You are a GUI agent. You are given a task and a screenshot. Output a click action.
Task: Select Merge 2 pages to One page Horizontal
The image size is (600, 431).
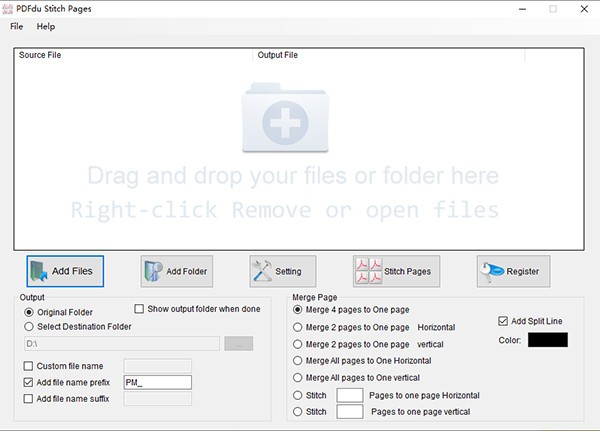click(297, 327)
